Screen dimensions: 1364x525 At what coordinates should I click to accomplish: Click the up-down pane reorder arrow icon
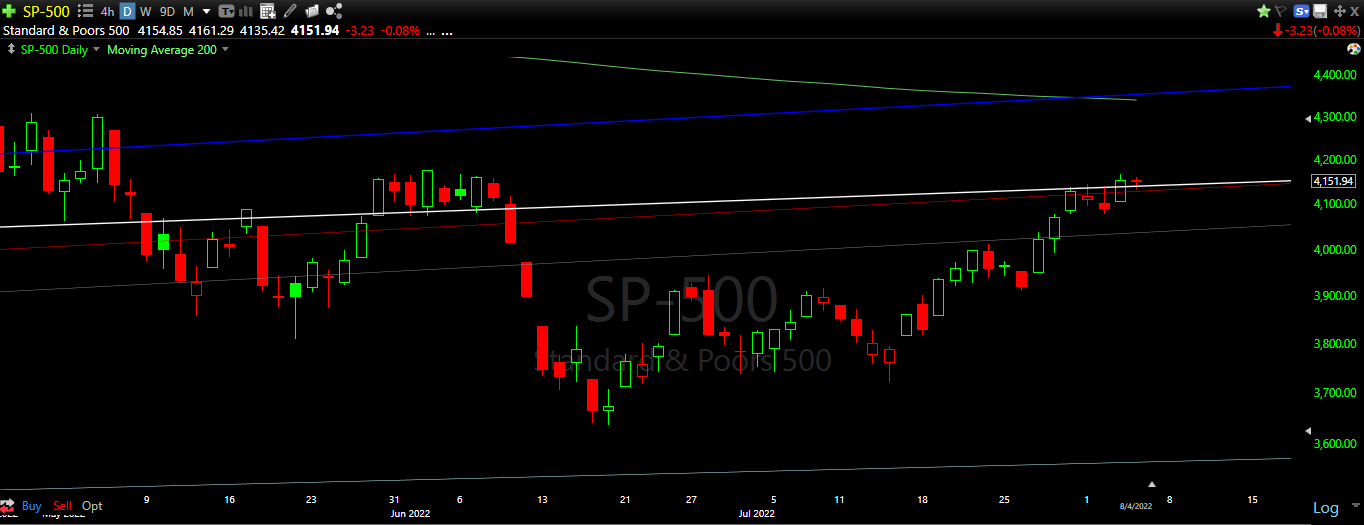pyautogui.click(x=11, y=49)
